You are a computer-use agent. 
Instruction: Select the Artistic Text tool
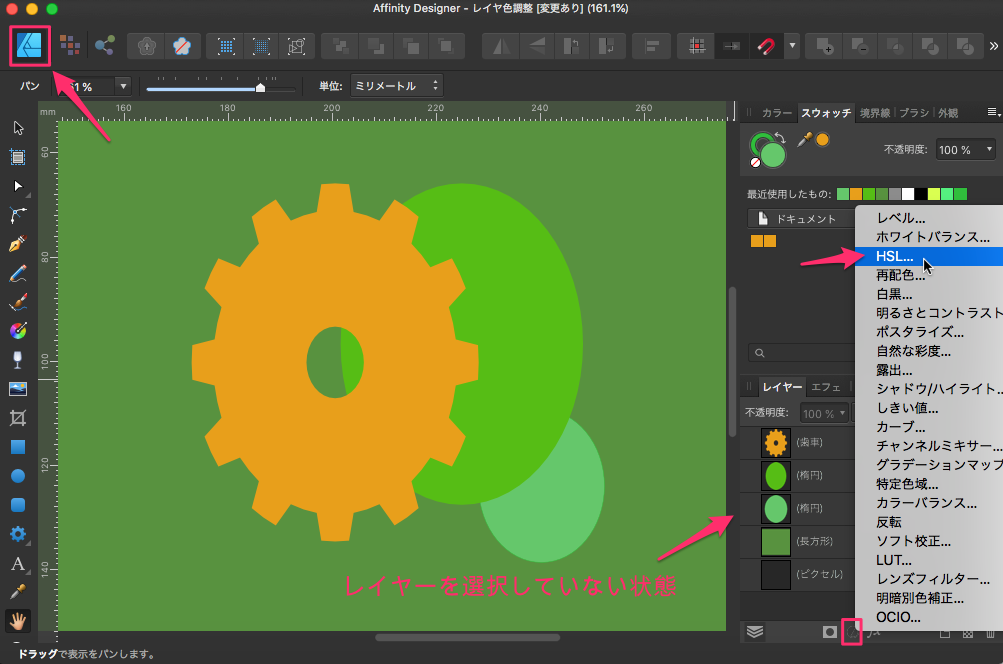[17, 564]
